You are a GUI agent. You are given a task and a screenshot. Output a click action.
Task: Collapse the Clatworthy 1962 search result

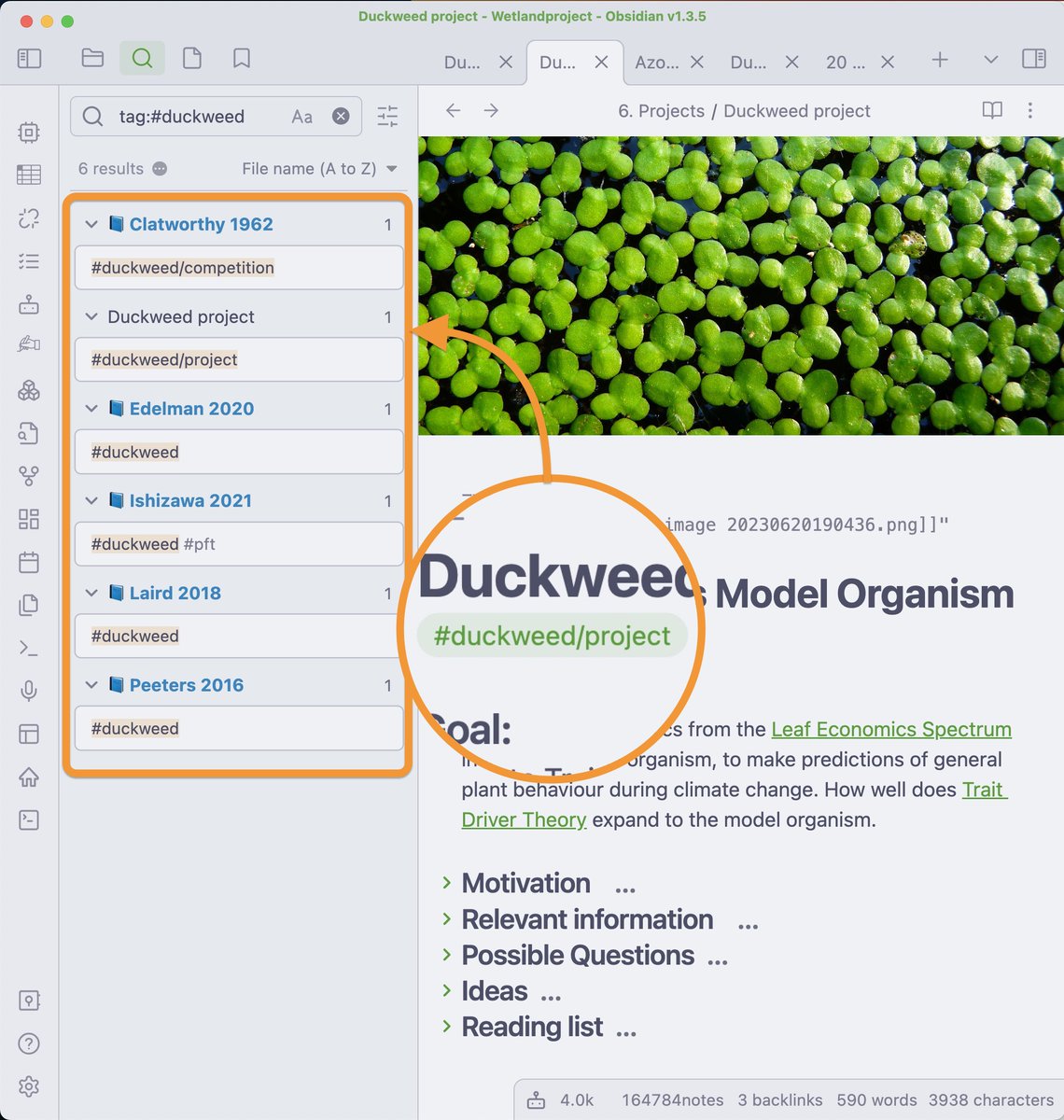coord(91,224)
